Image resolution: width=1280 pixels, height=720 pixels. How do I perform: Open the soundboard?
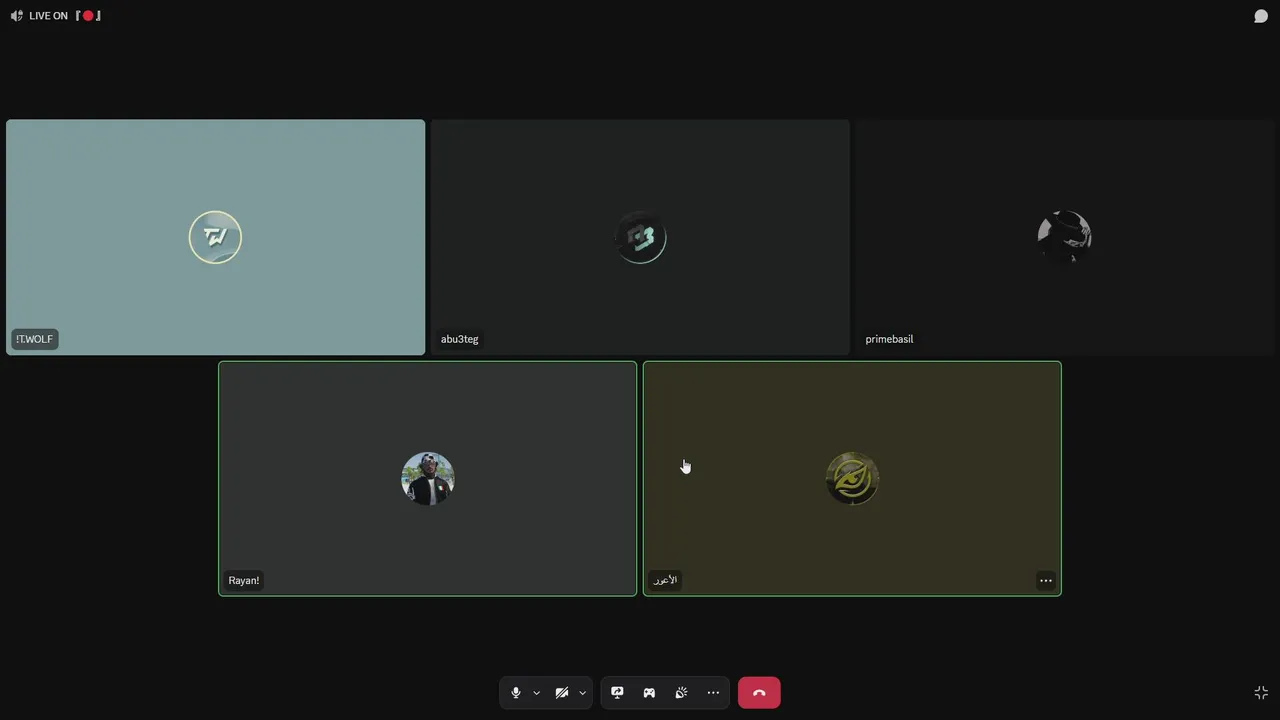point(681,693)
